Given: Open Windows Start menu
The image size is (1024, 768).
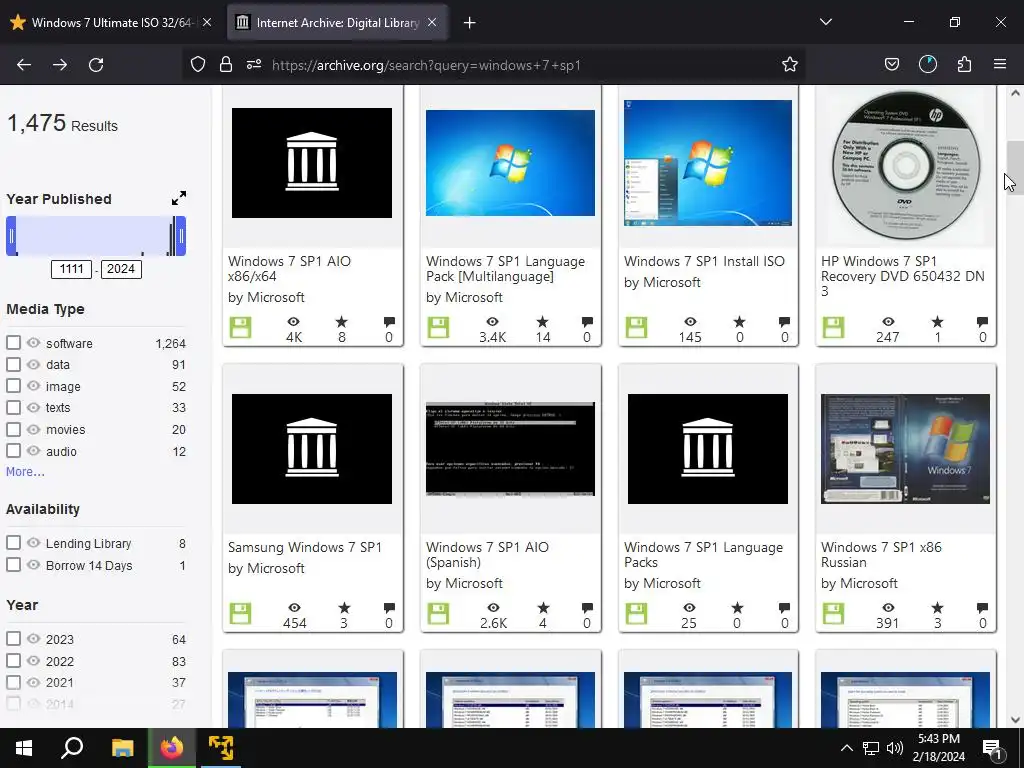Looking at the screenshot, I should pyautogui.click(x=24, y=748).
